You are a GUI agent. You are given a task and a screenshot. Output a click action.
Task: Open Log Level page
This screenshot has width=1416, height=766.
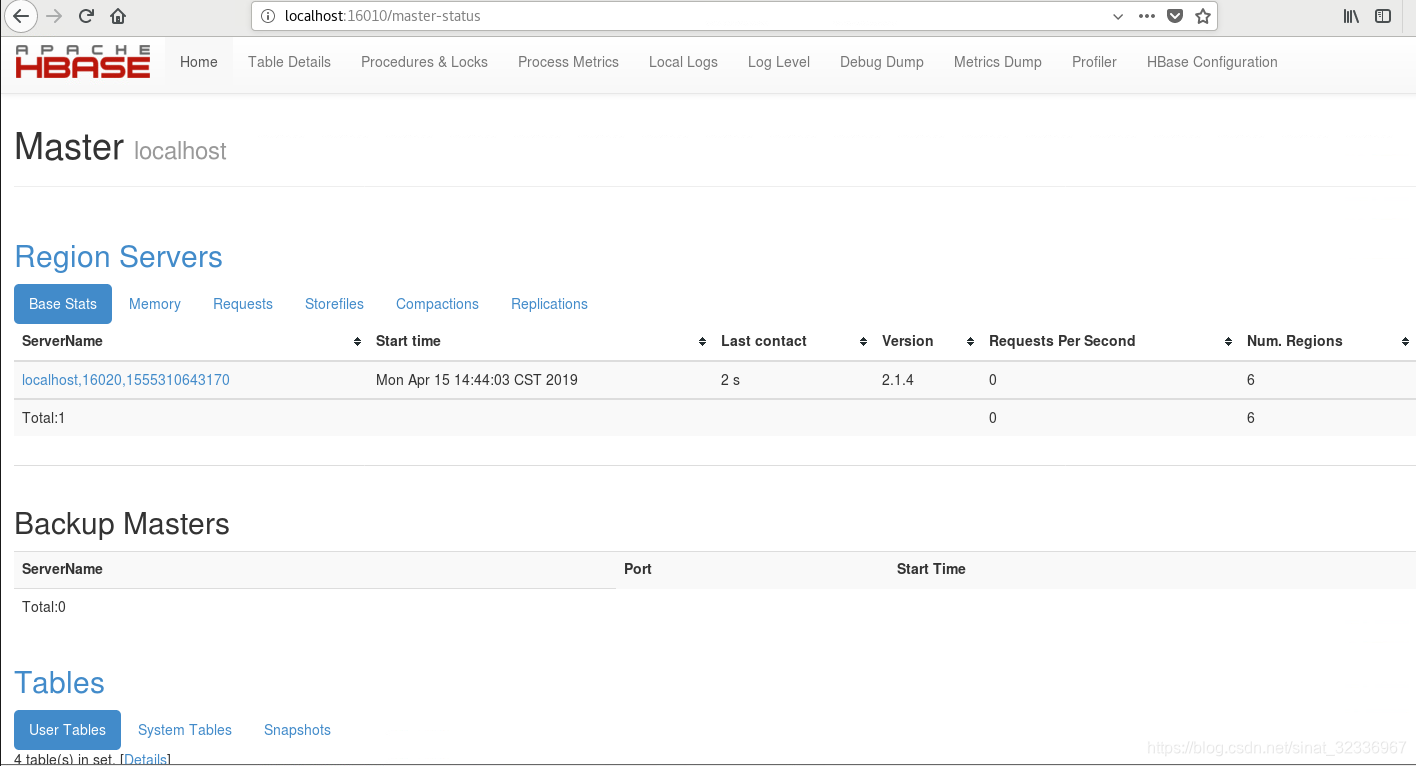[x=779, y=62]
